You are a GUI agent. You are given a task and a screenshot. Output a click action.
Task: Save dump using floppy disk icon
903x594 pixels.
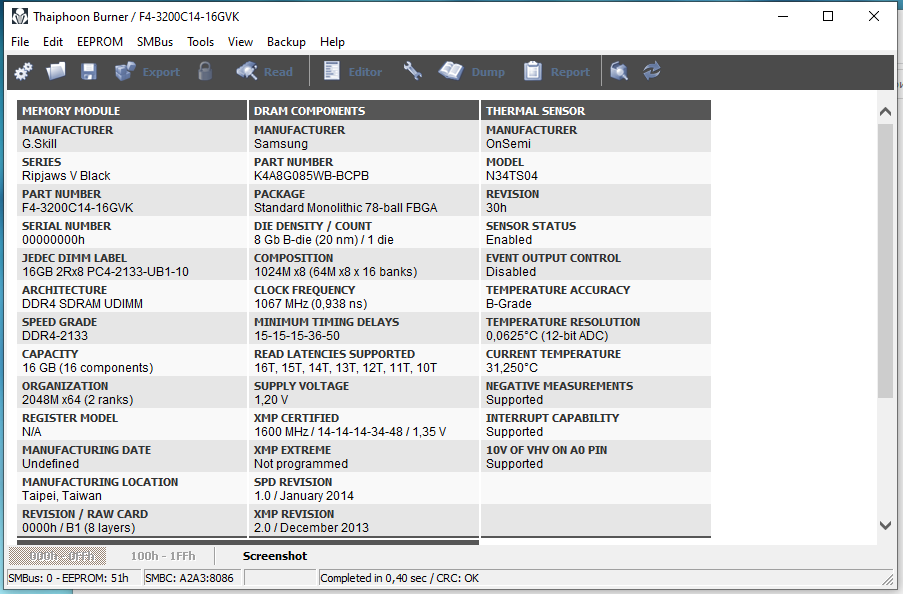pos(89,71)
